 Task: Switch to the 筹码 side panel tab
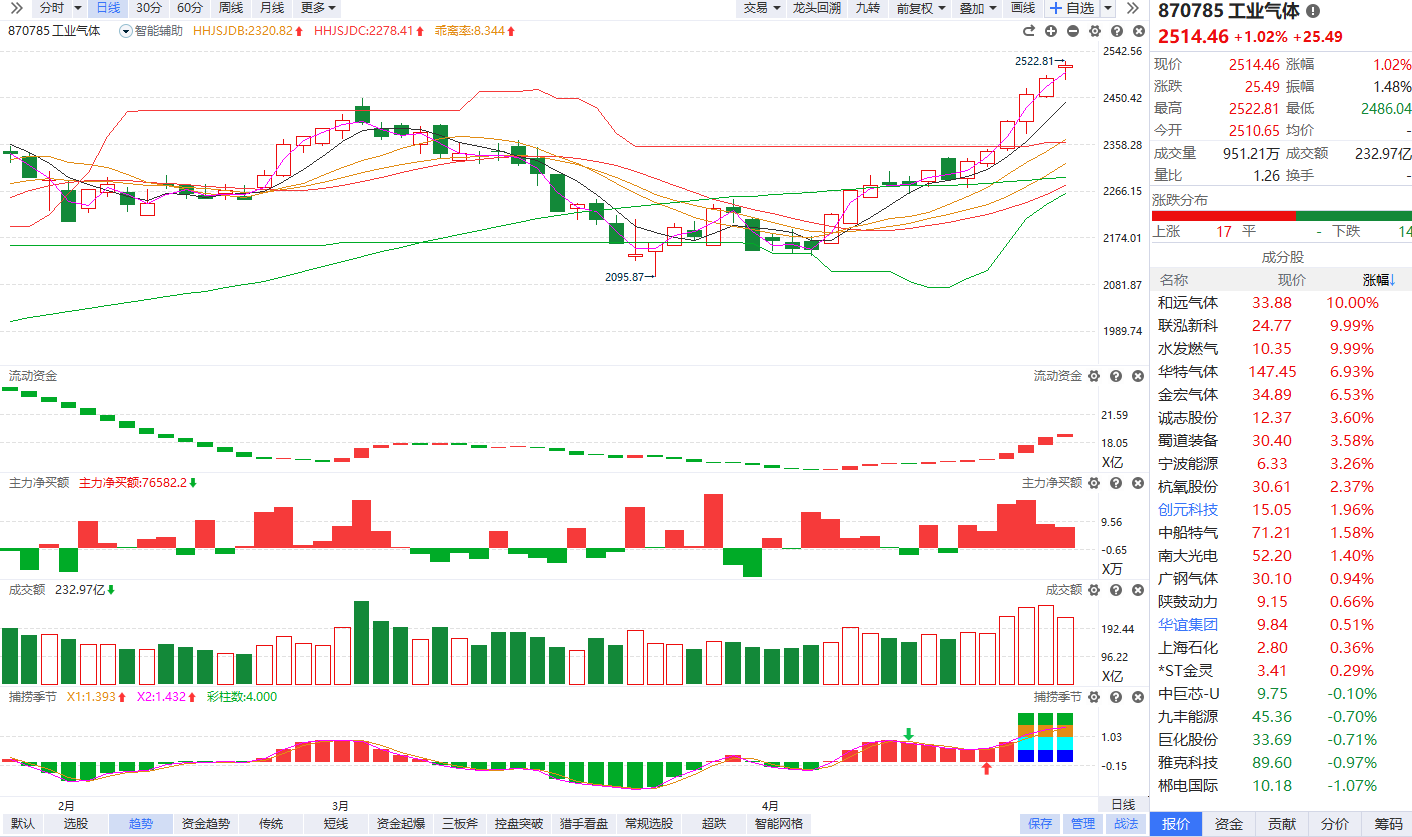coord(1388,824)
